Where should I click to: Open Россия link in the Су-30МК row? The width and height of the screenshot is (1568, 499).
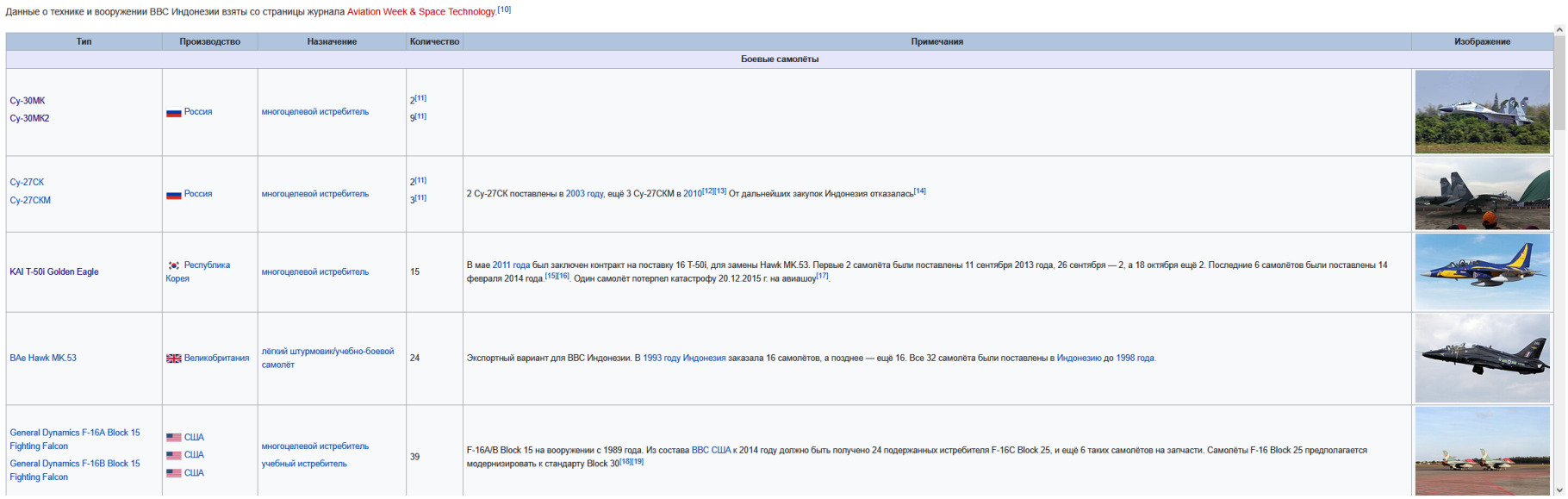(198, 112)
